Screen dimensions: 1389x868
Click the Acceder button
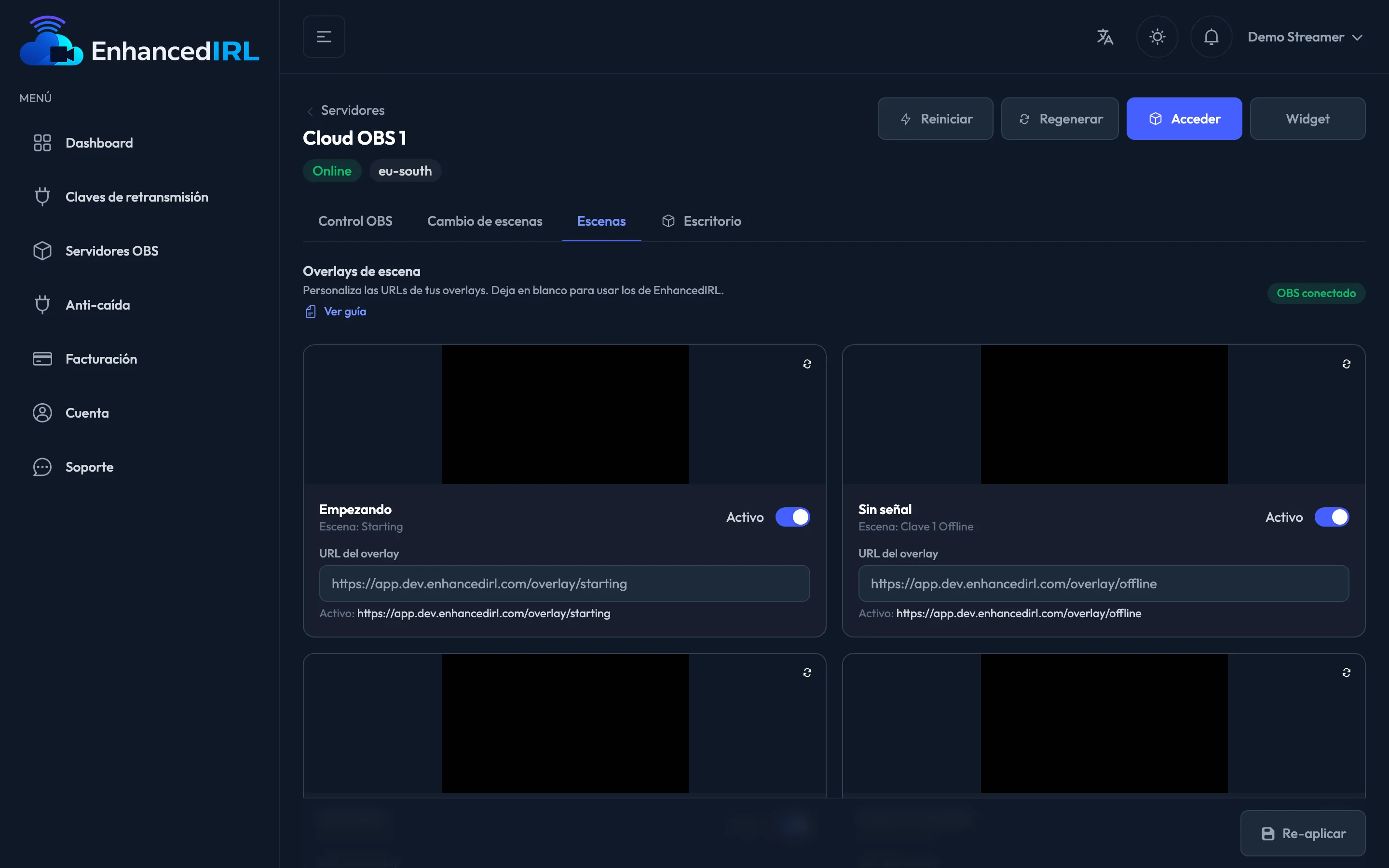pos(1184,119)
